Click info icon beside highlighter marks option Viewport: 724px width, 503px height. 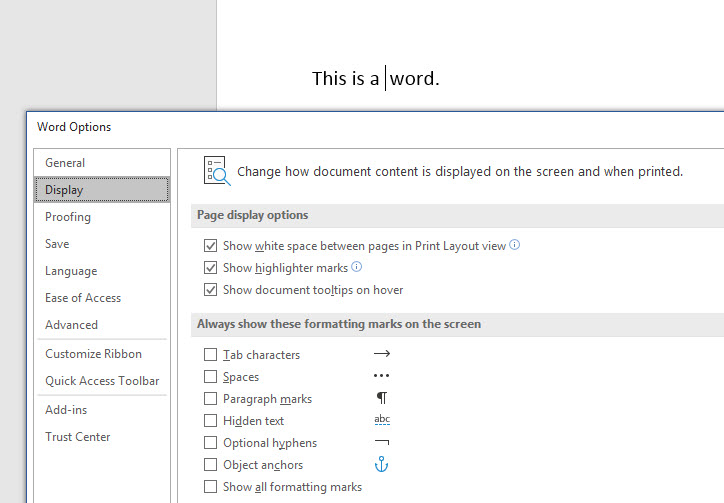(x=357, y=267)
